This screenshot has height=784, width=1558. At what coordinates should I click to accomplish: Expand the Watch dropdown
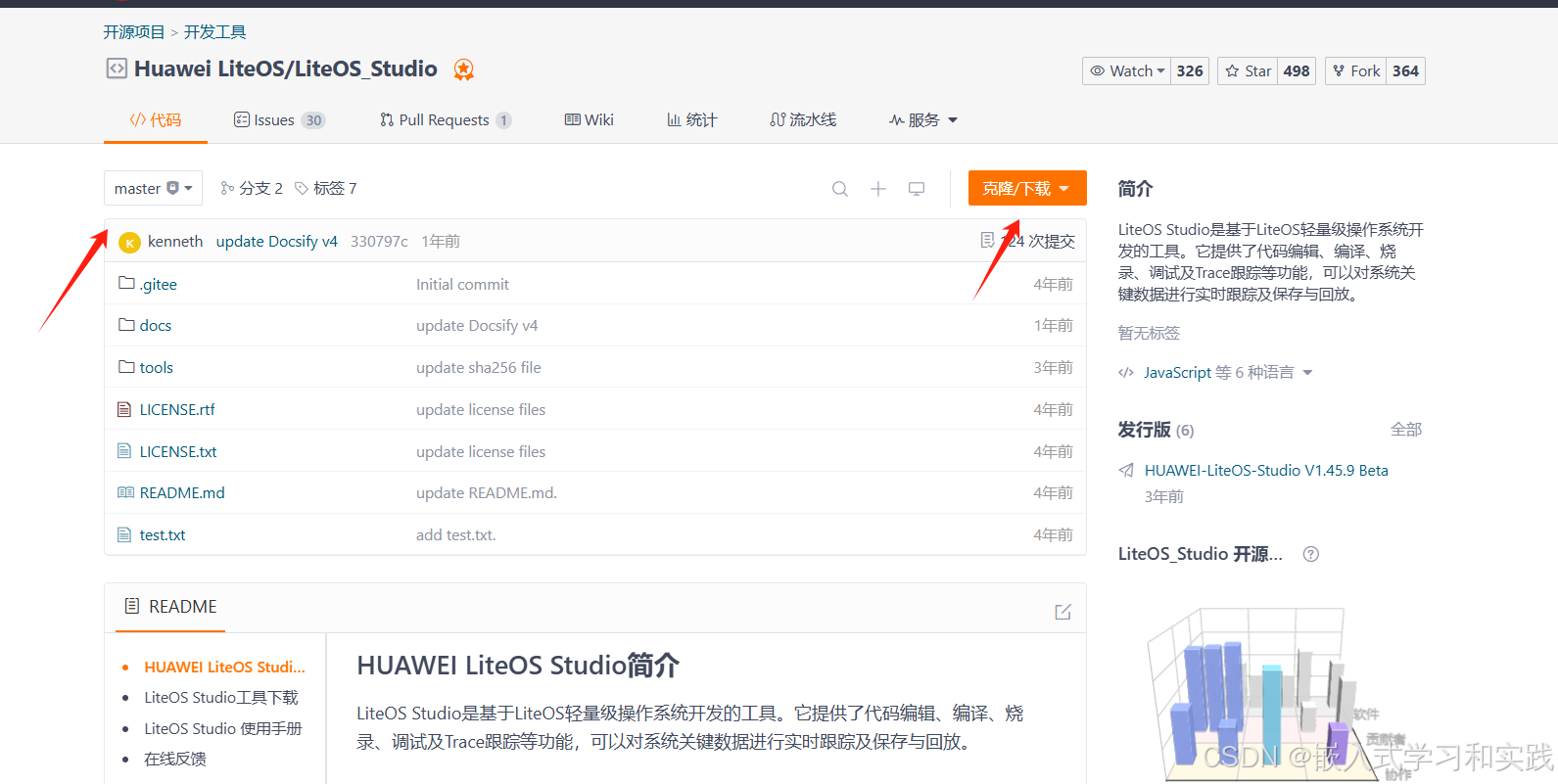coord(1126,70)
